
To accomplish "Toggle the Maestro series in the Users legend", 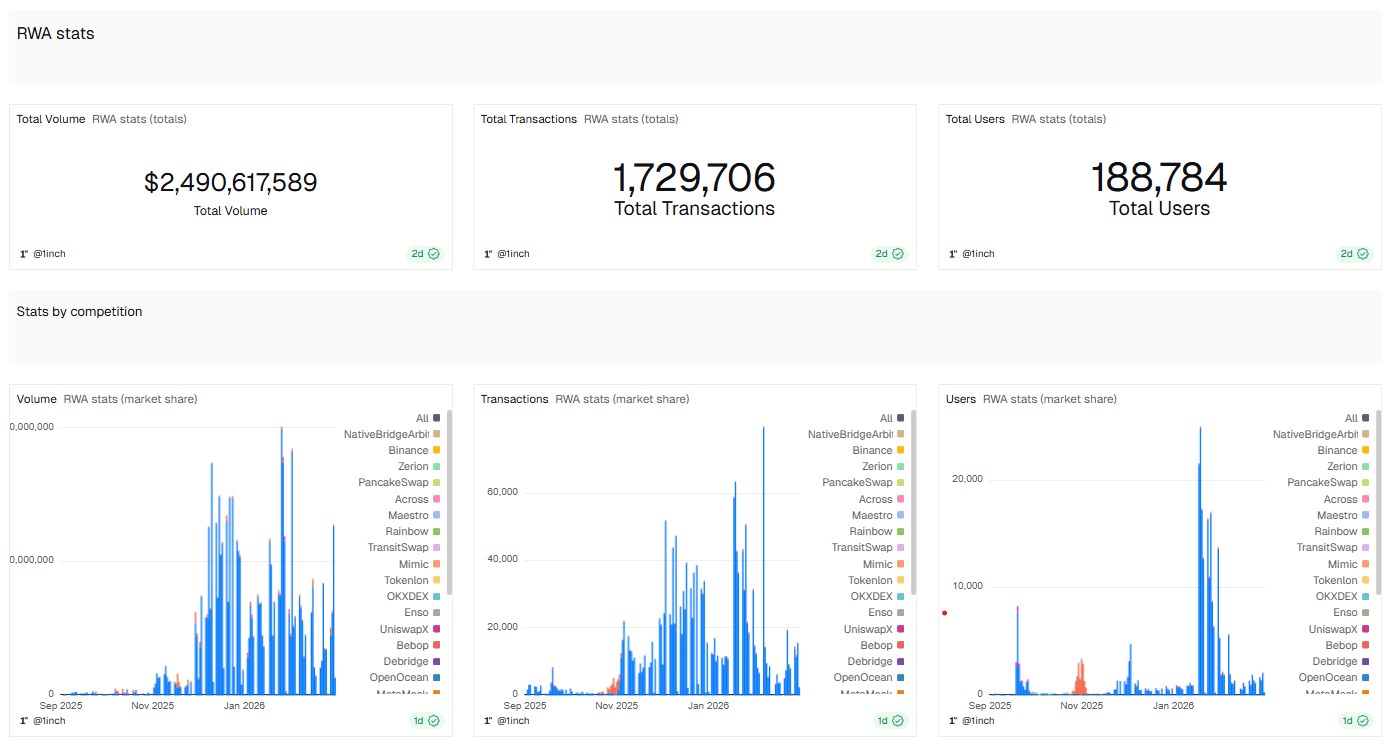I will (1339, 515).
